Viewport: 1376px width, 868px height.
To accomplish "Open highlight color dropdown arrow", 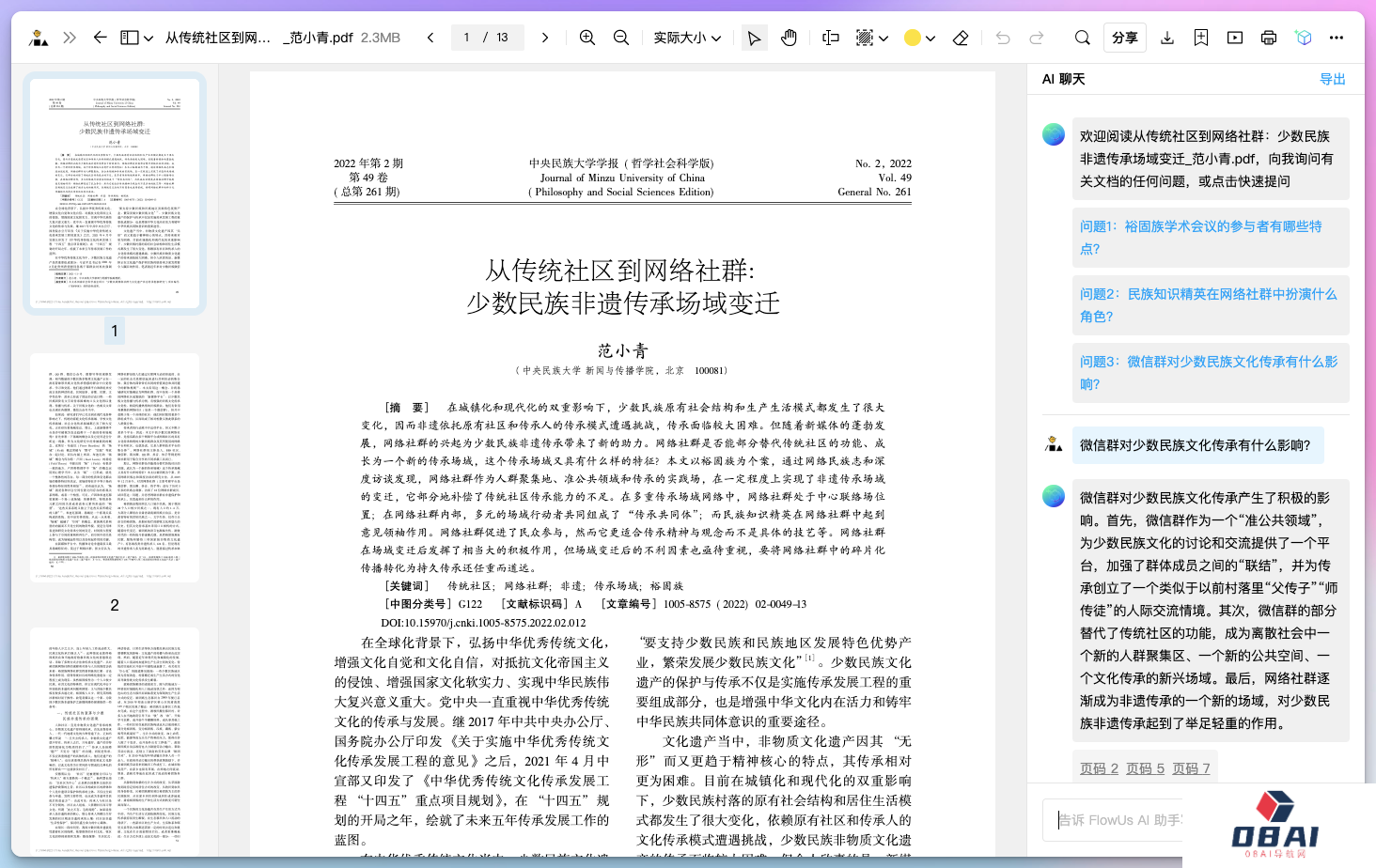I will click(x=930, y=39).
